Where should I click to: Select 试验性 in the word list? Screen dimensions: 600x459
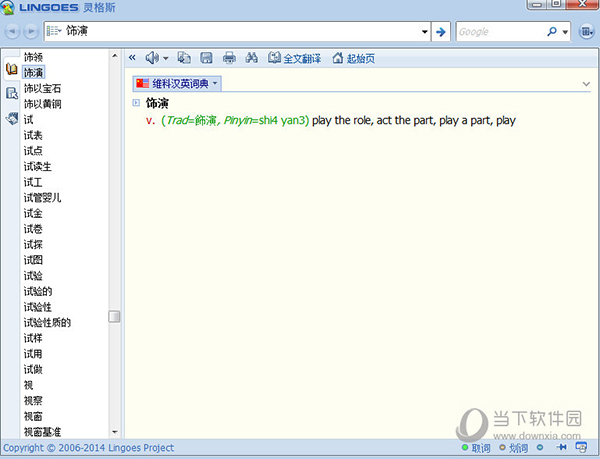(38, 307)
